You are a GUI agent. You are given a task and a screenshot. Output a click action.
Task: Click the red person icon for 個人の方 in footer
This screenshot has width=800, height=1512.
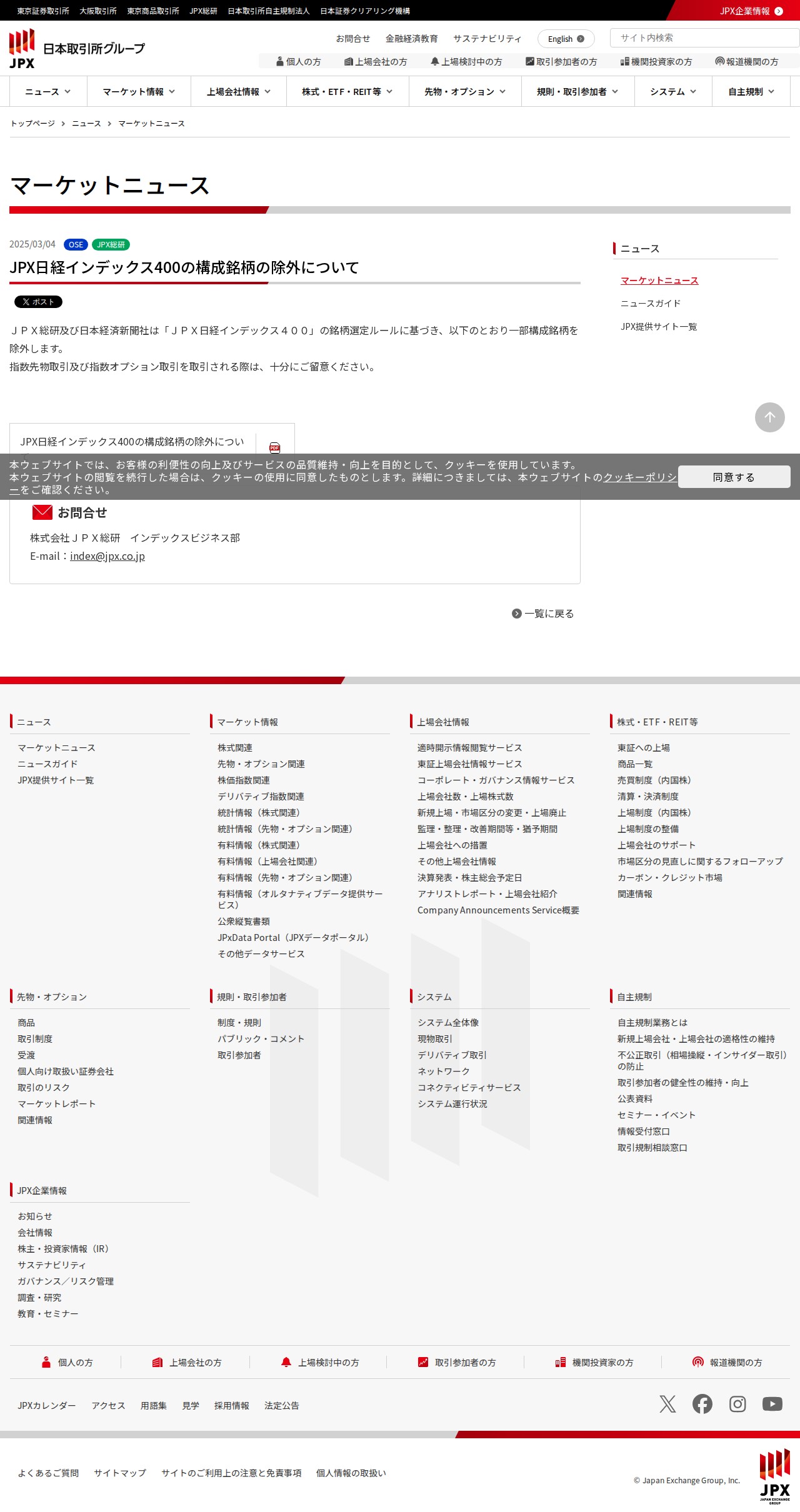click(46, 1362)
